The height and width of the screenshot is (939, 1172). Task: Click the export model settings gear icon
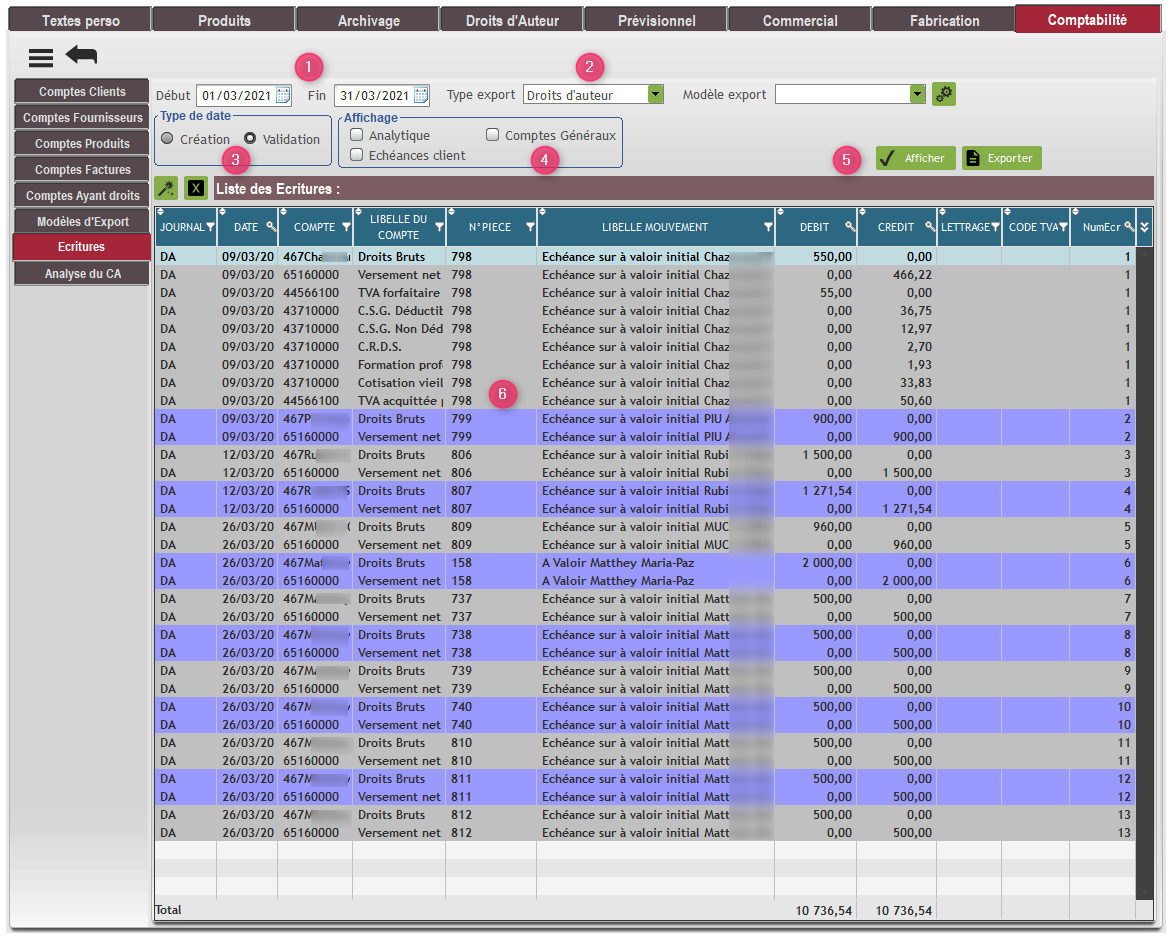tap(944, 94)
